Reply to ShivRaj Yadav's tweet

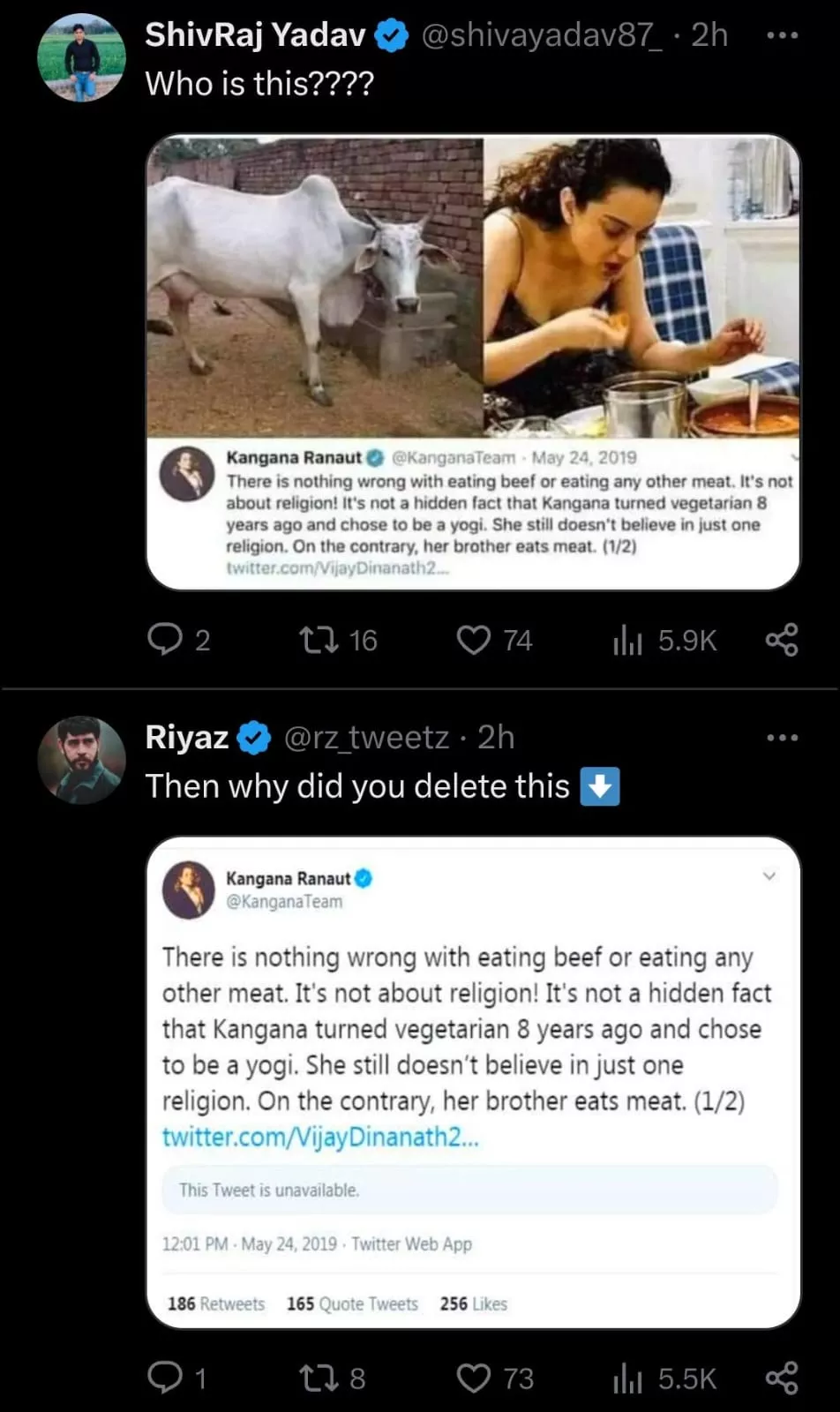[x=165, y=639]
